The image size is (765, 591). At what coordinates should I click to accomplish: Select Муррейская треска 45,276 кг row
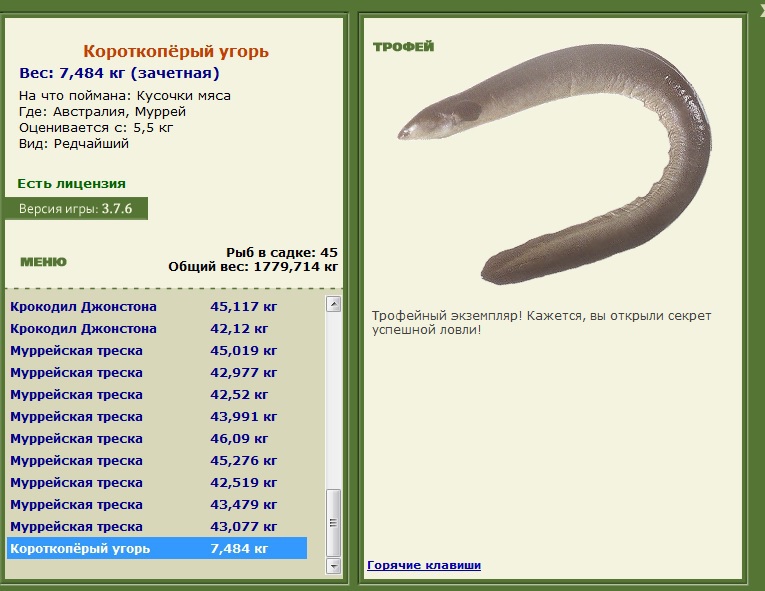(x=157, y=461)
